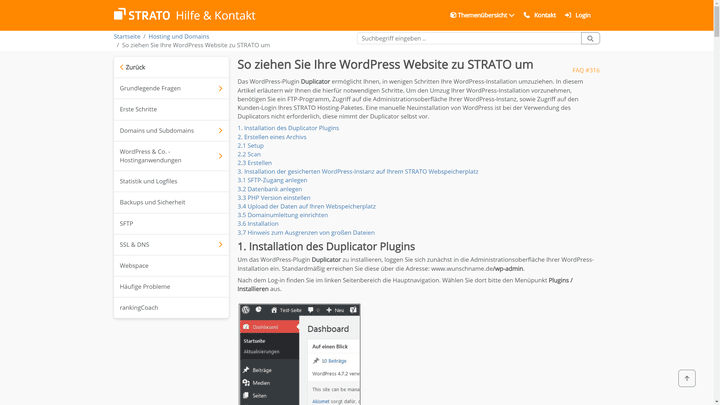
Task: Focus the Suchbegriff eingeben search field
Action: [x=469, y=39]
